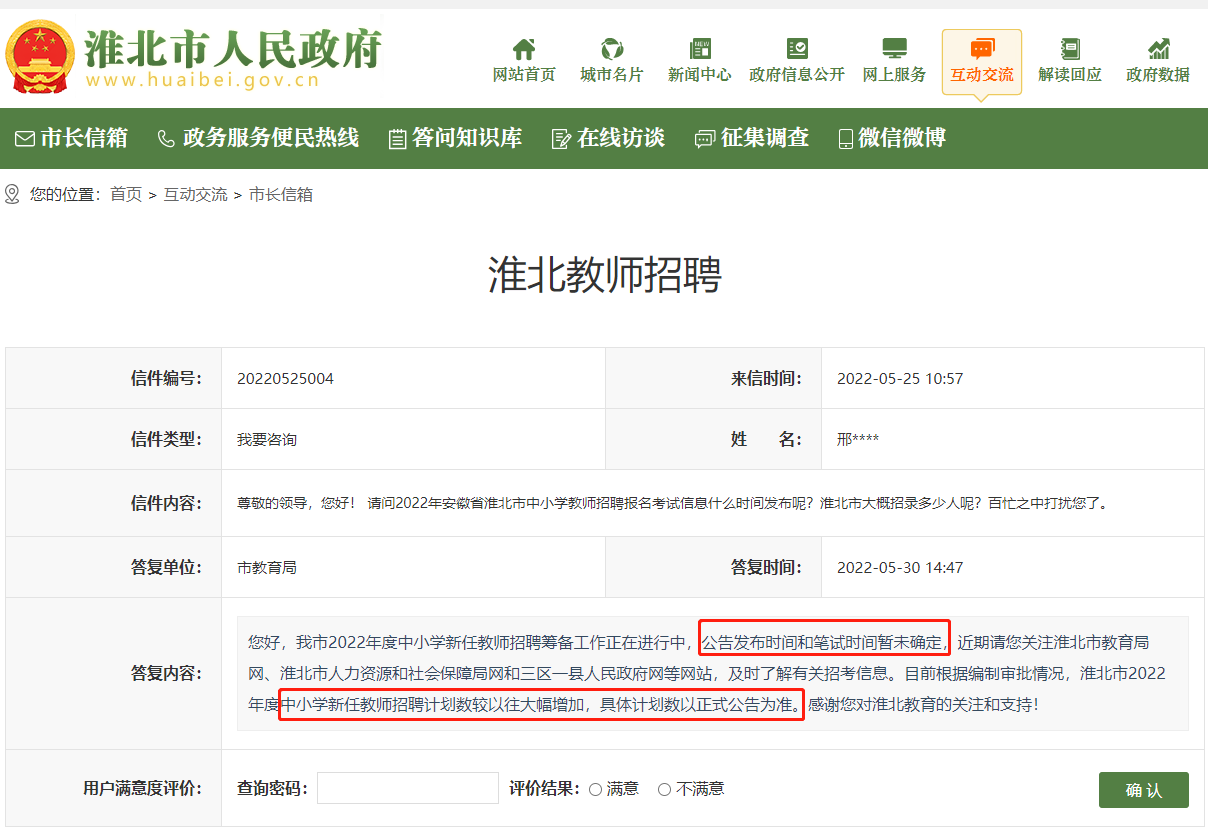Click the 新闻中心 newspaper icon
This screenshot has width=1208, height=829.
point(699,49)
